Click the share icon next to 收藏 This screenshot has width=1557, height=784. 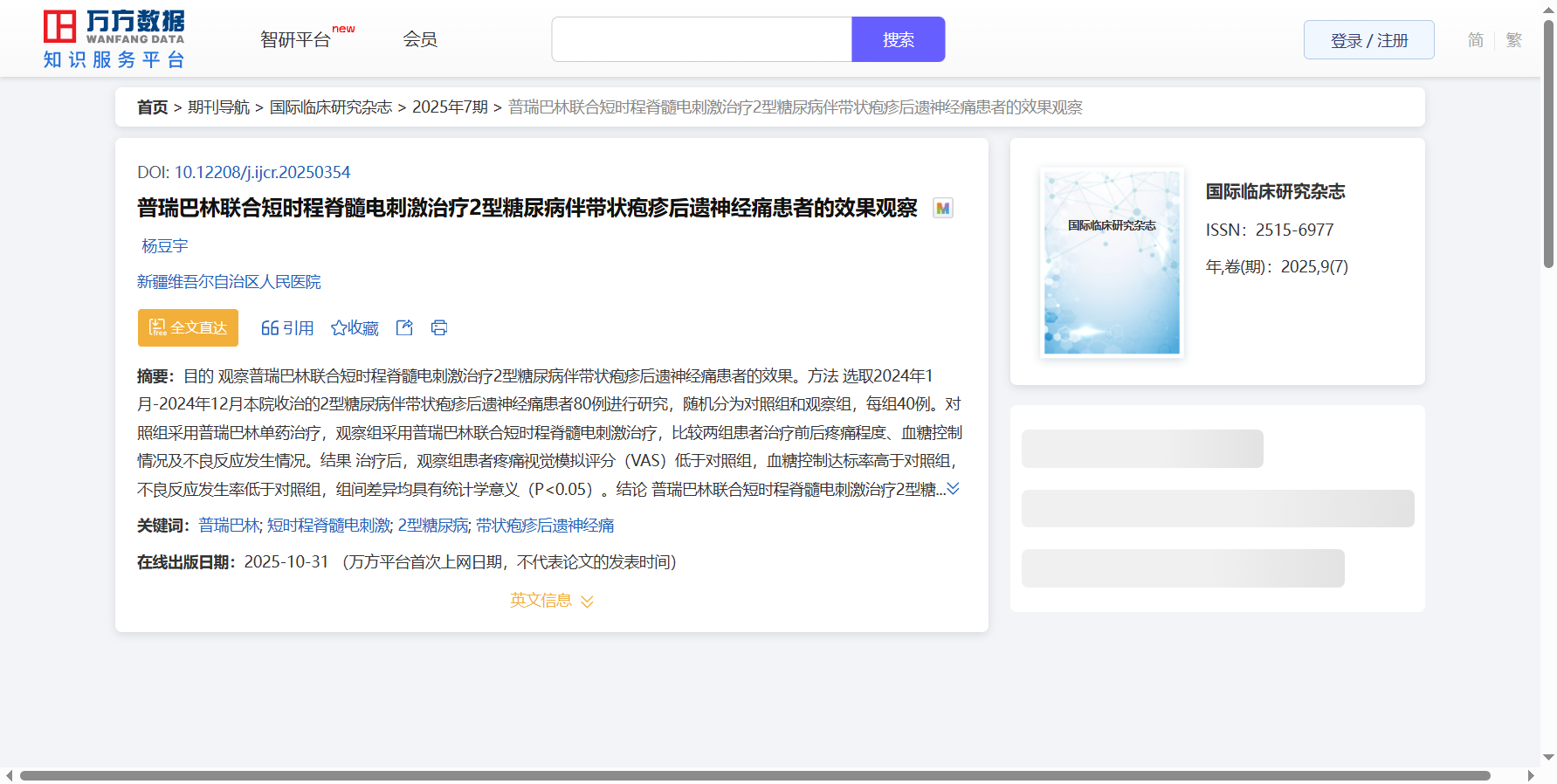[x=404, y=327]
